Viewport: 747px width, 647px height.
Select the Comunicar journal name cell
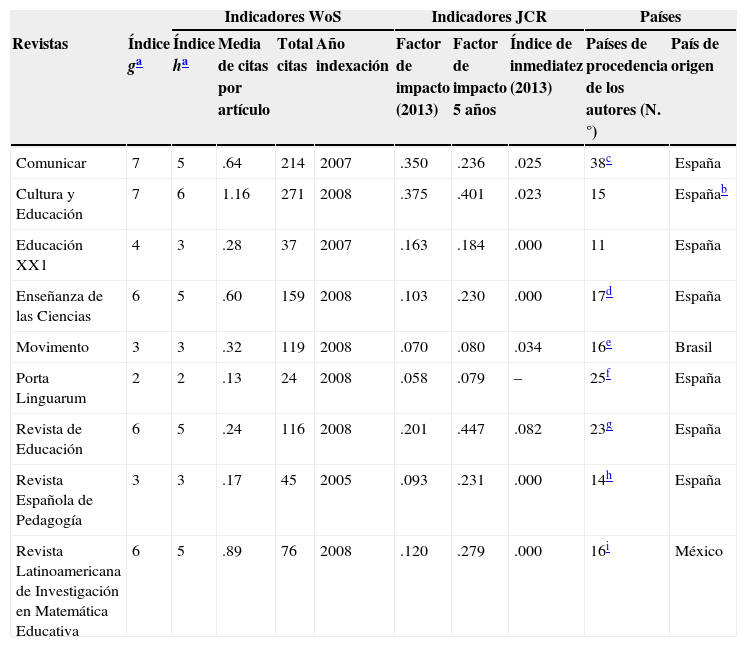[51, 163]
